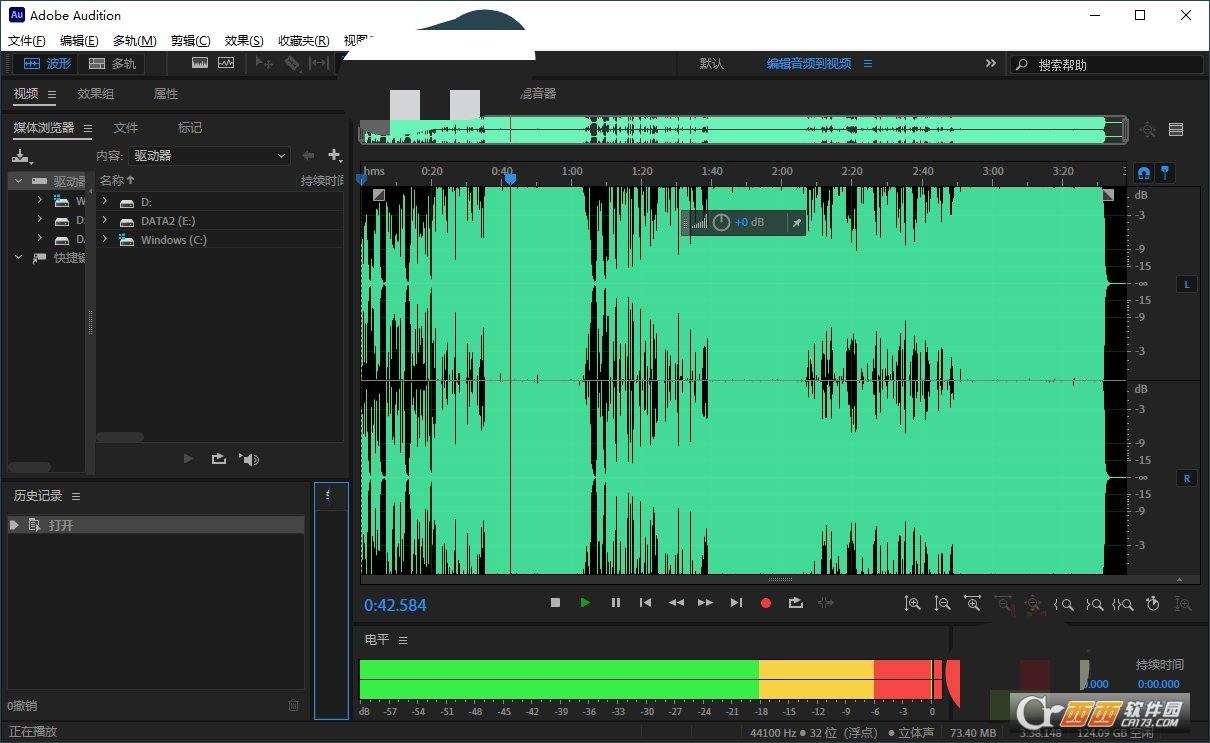Open 媒体浏览器 panel options menu

tap(88, 128)
